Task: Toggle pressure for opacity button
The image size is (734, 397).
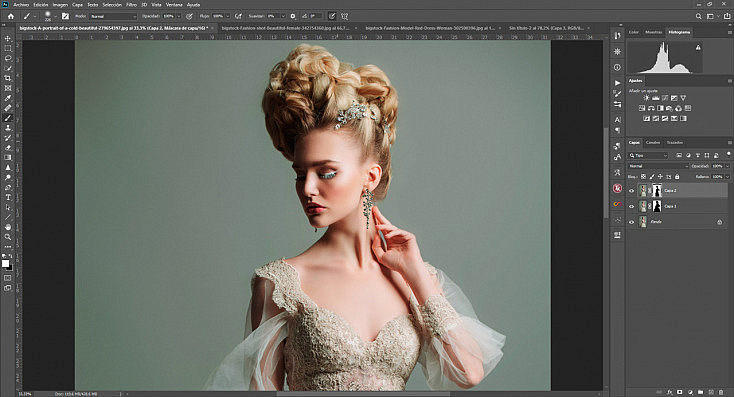Action: point(190,16)
